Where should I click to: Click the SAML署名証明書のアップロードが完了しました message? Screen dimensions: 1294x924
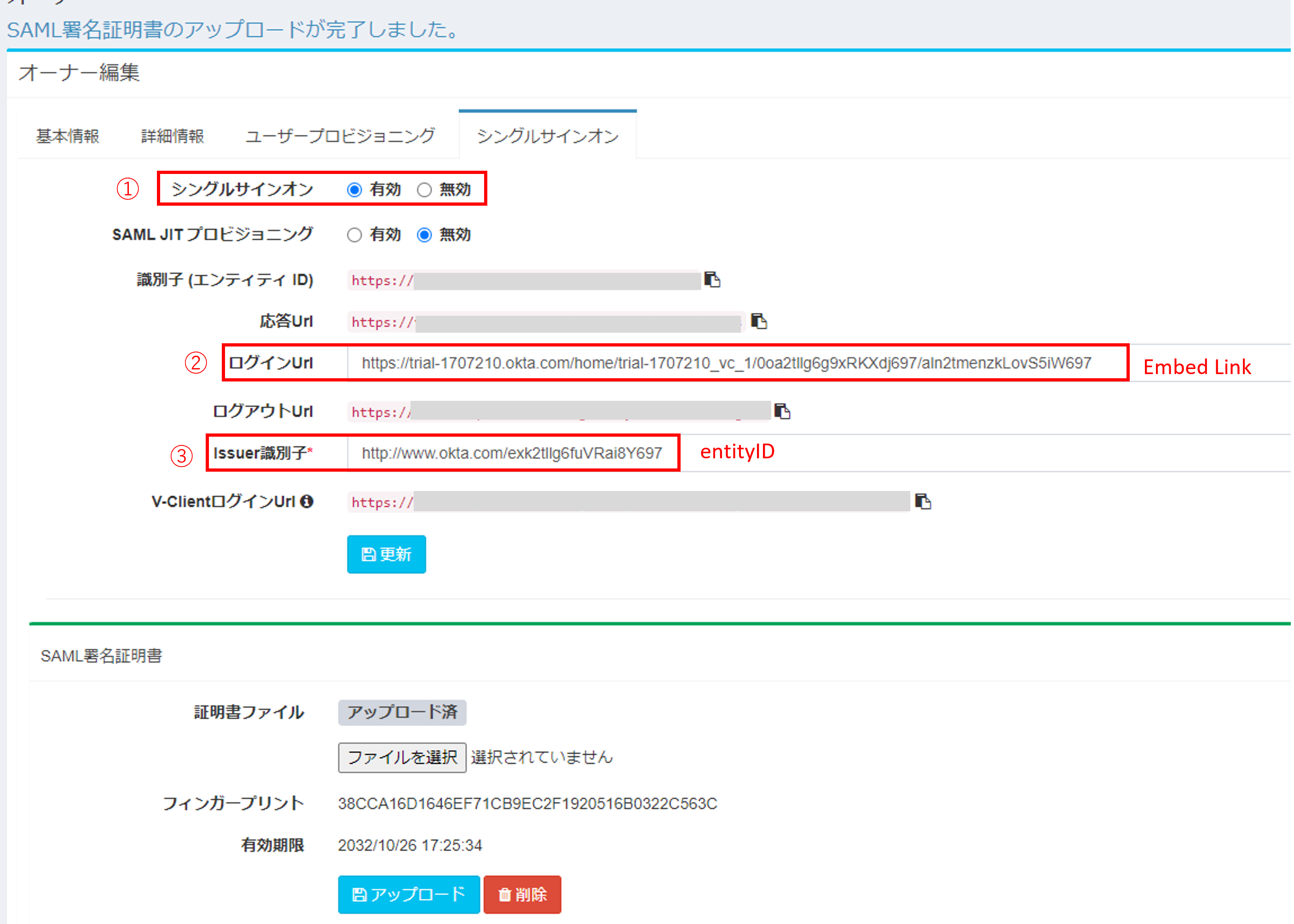(x=233, y=29)
